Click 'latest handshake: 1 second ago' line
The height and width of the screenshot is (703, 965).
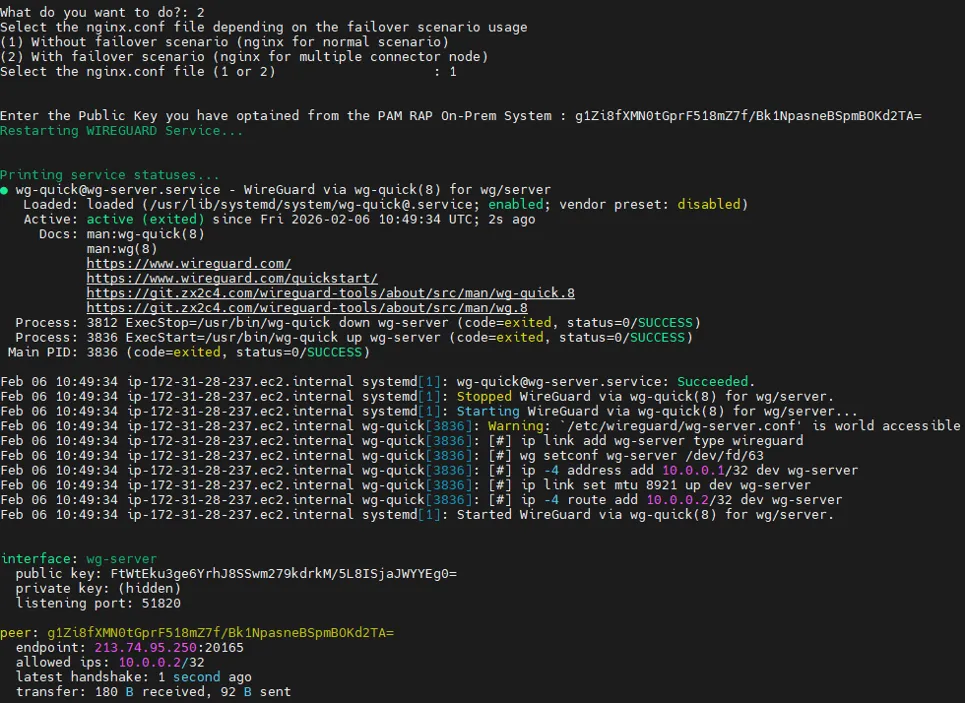click(x=134, y=677)
